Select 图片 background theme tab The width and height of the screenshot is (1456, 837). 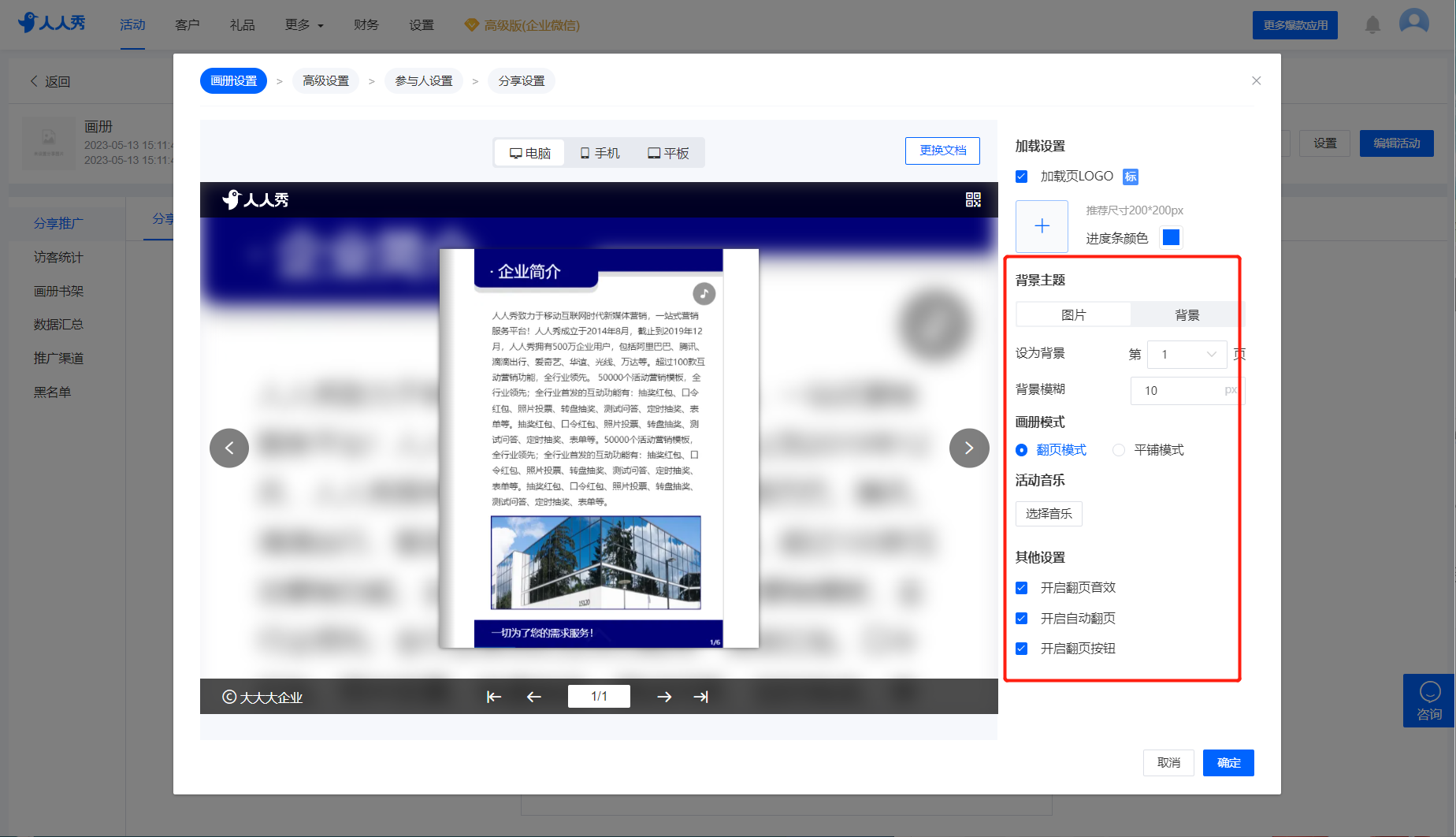click(1074, 315)
